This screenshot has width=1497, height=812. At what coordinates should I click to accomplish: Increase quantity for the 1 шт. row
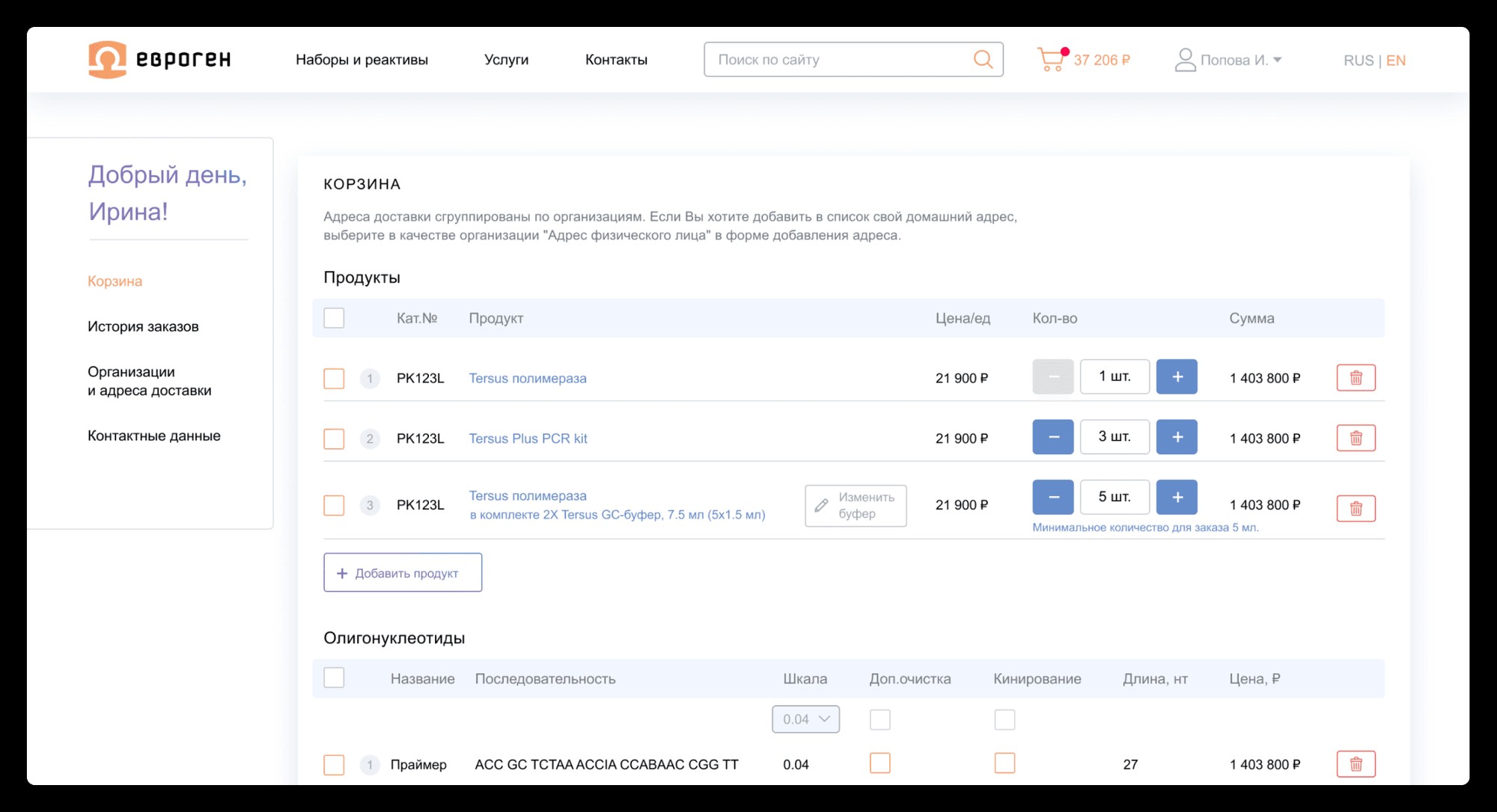pyautogui.click(x=1177, y=376)
